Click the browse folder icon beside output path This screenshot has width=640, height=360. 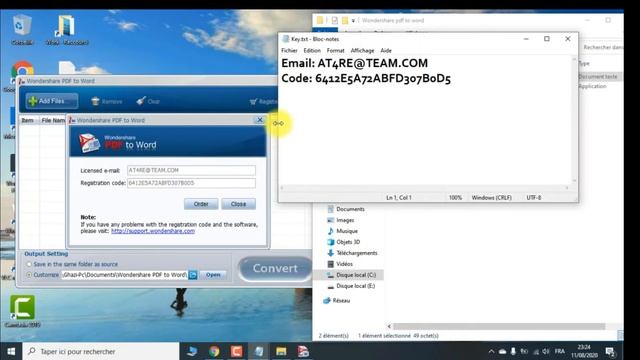193,275
